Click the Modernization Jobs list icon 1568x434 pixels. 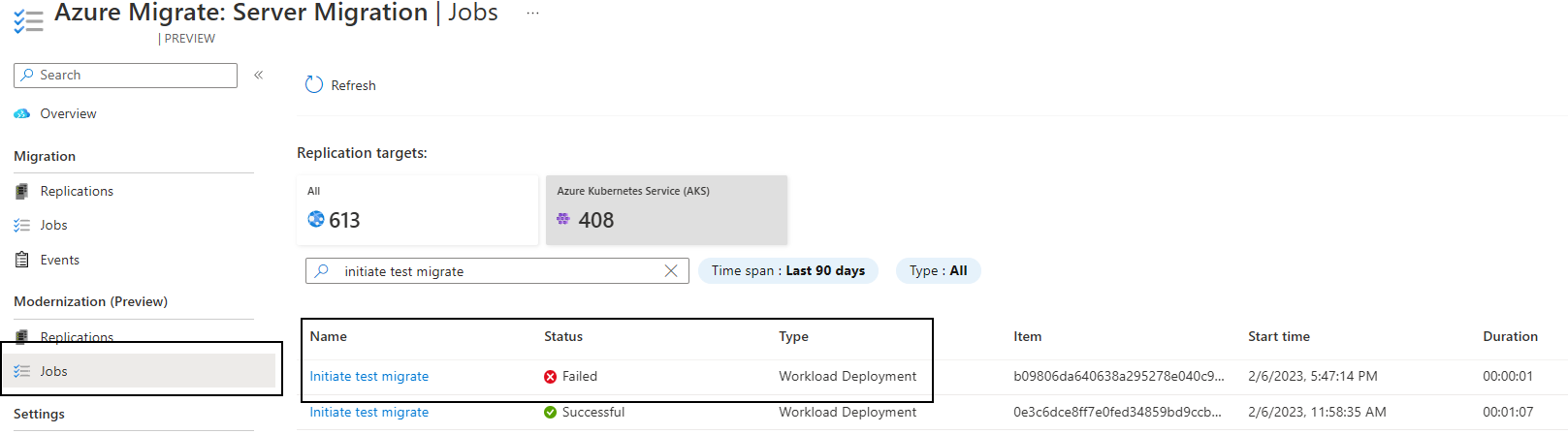(x=21, y=371)
